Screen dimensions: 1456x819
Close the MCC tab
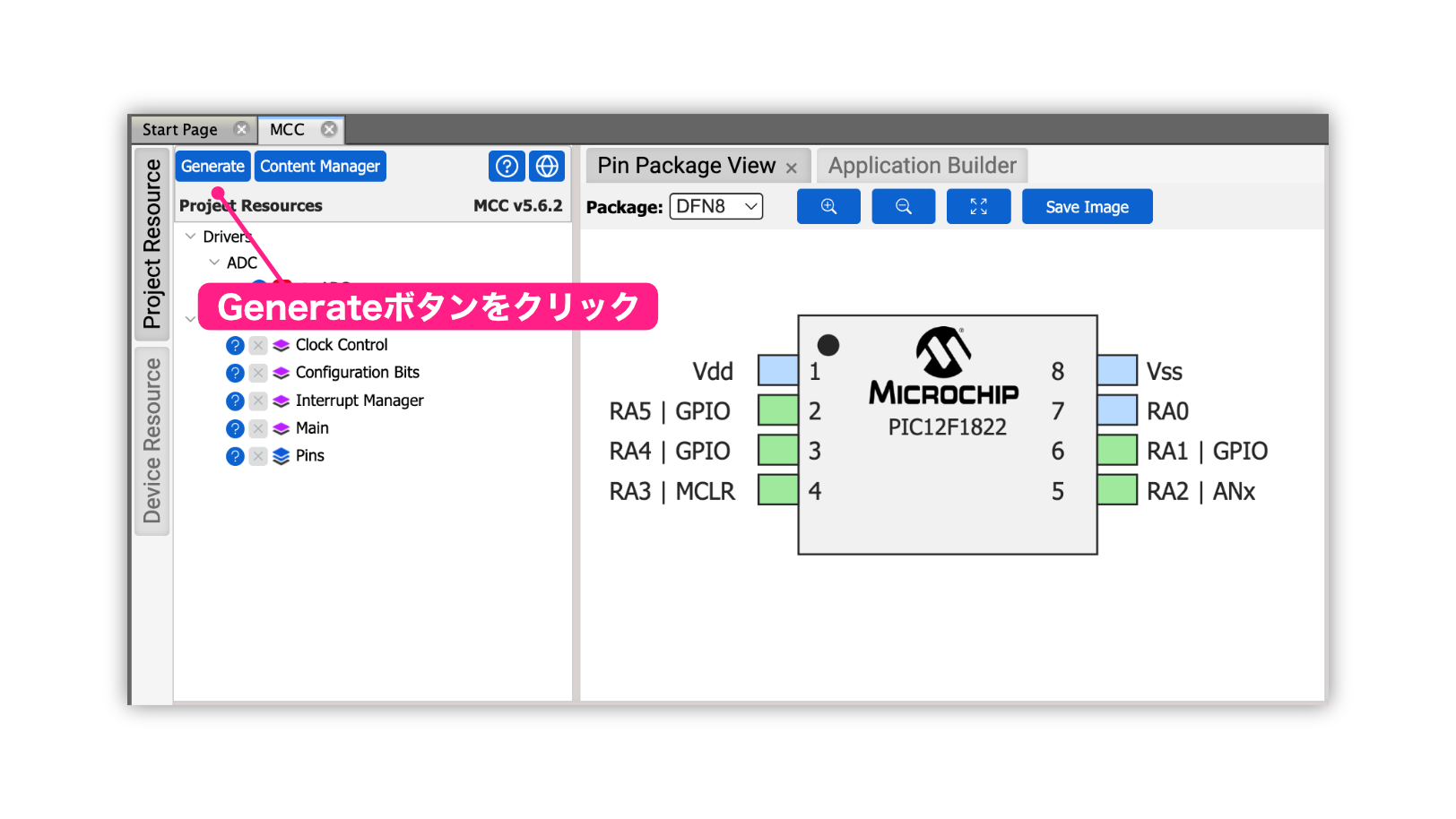tap(329, 129)
